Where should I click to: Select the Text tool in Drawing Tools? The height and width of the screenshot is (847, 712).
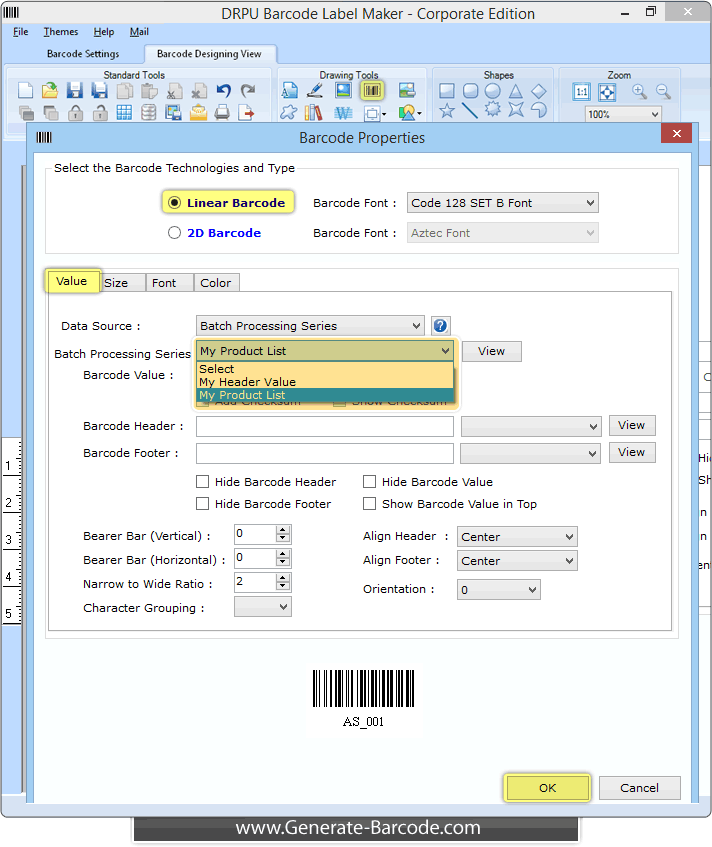point(289,90)
